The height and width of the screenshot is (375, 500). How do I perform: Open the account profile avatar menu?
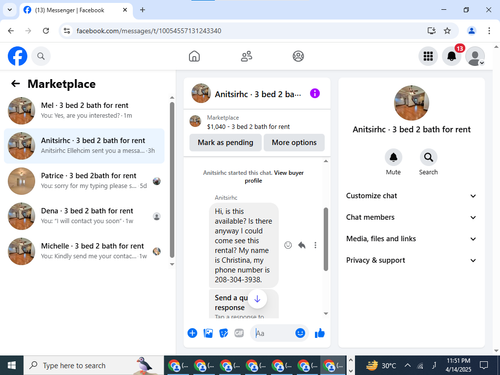pos(475,56)
